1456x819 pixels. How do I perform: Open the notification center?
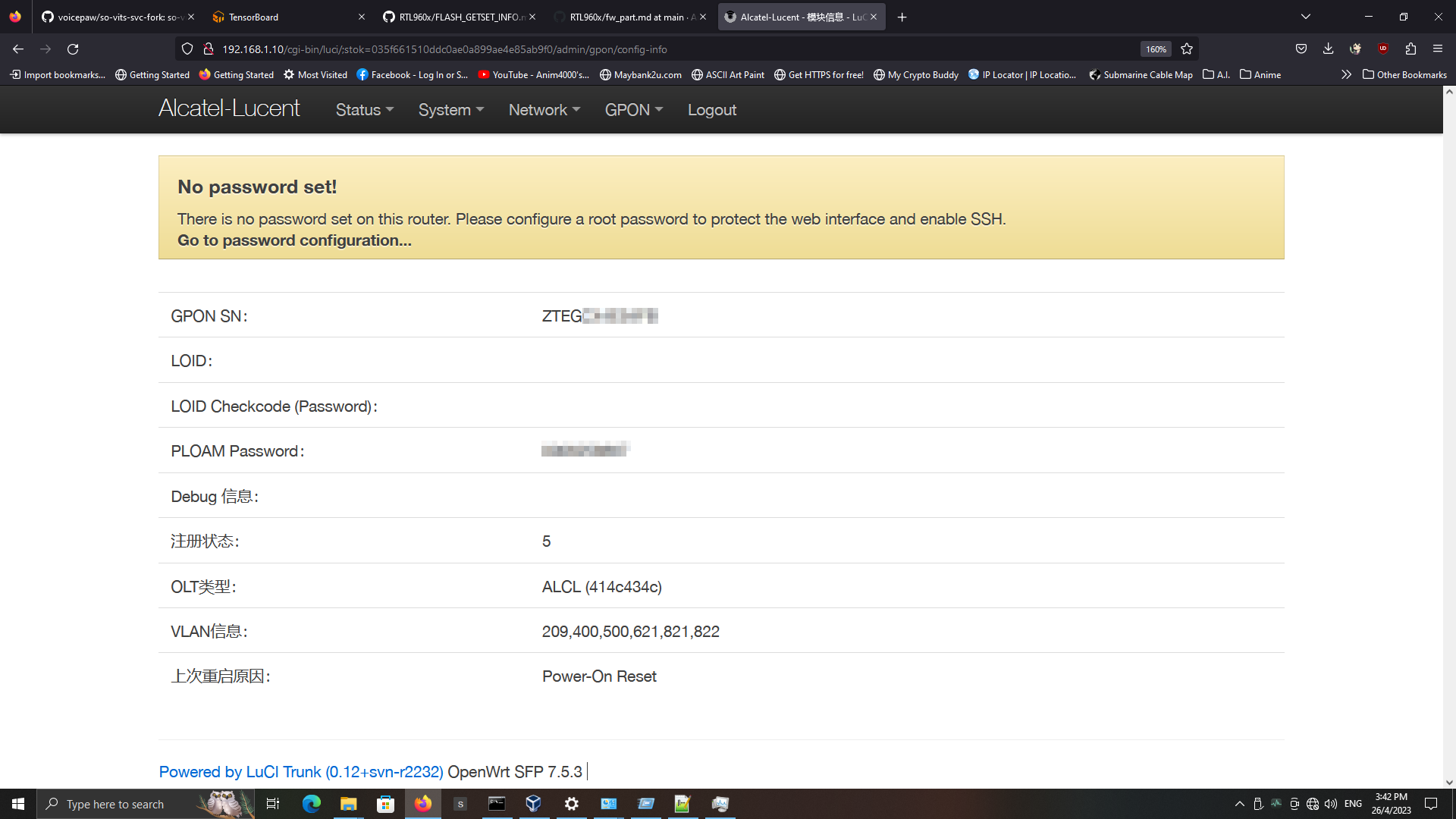pos(1431,804)
